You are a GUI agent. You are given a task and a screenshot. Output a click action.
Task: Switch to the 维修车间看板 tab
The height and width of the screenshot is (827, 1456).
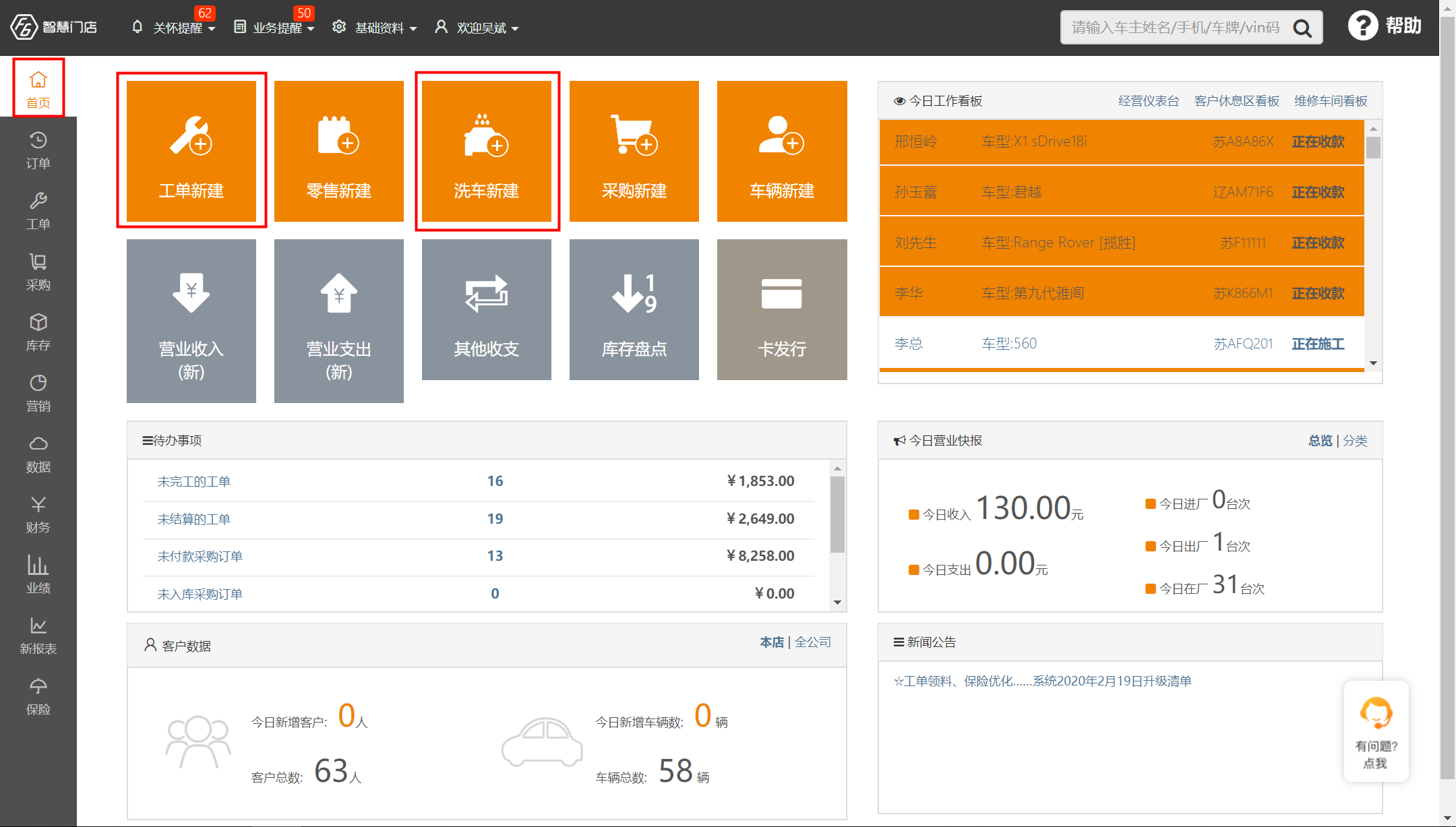coord(1331,101)
